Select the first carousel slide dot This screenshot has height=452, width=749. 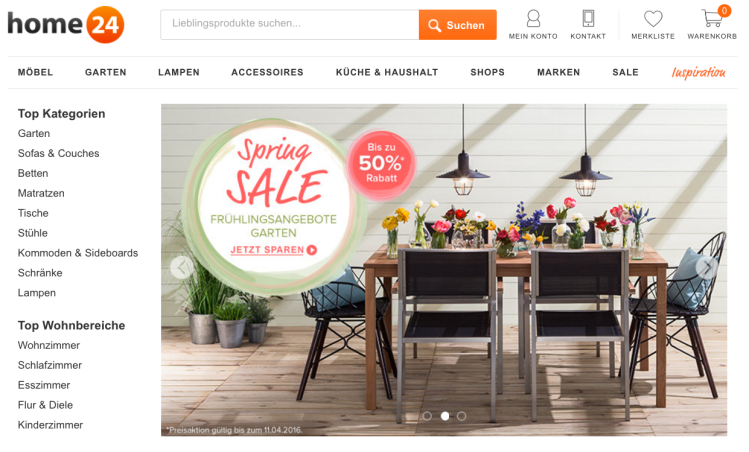(x=427, y=416)
